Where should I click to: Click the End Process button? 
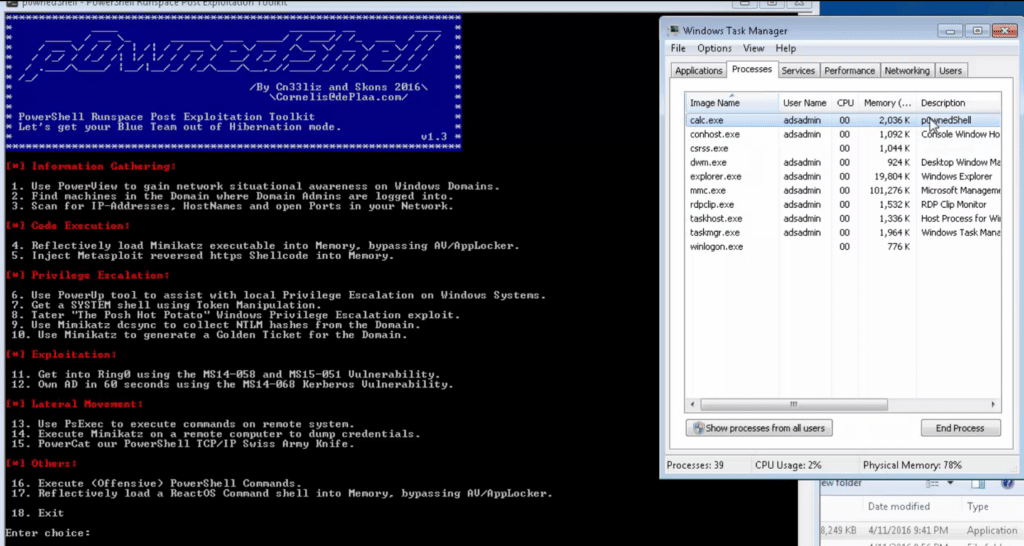tap(960, 428)
